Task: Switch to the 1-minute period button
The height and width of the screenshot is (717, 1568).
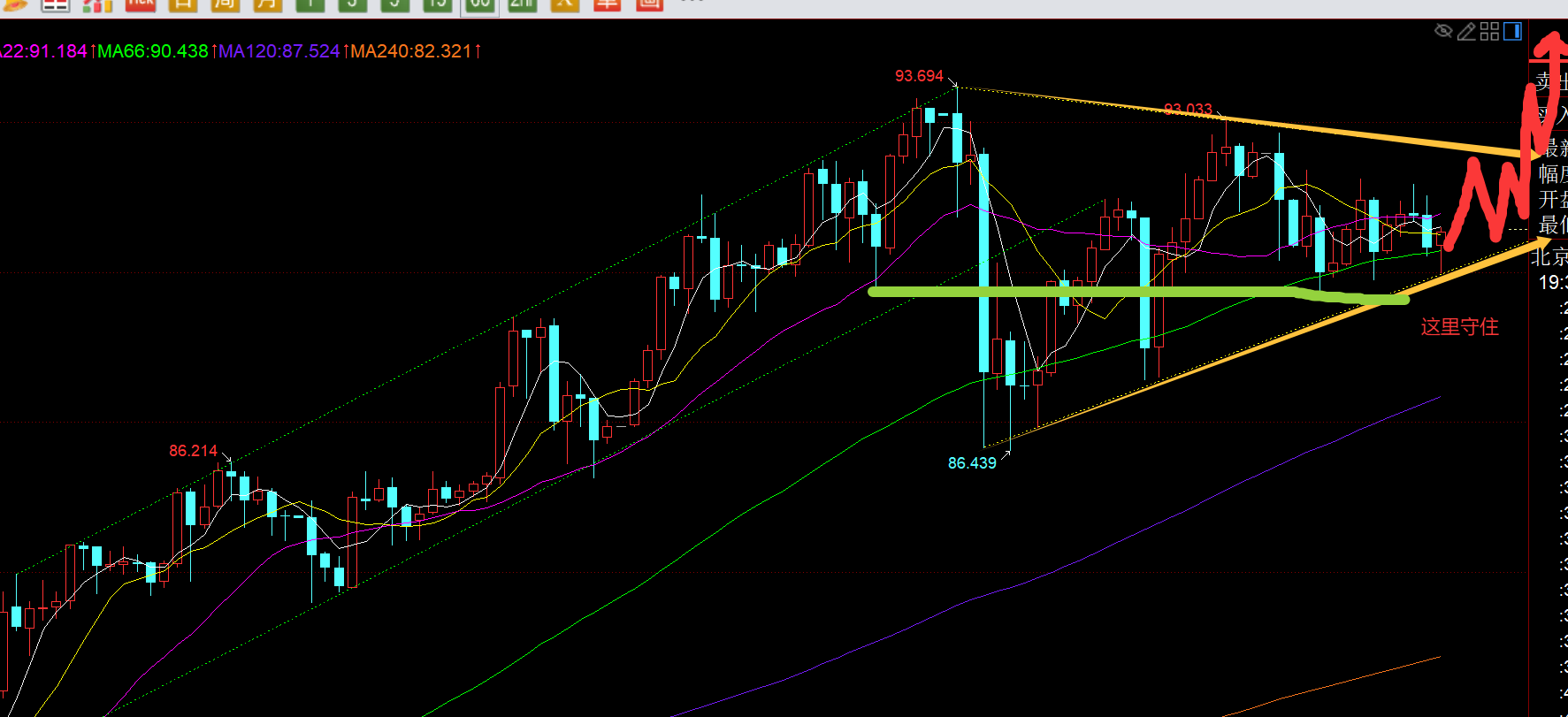Action: (x=310, y=4)
